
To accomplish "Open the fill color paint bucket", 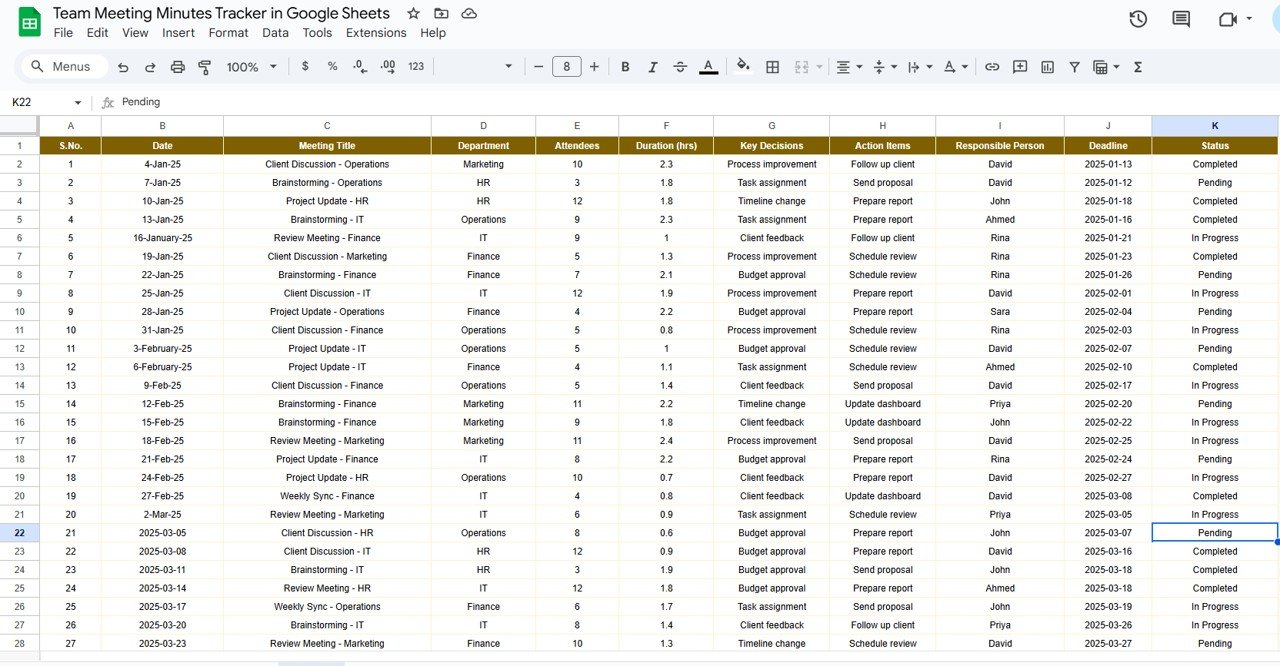I will (x=742, y=67).
